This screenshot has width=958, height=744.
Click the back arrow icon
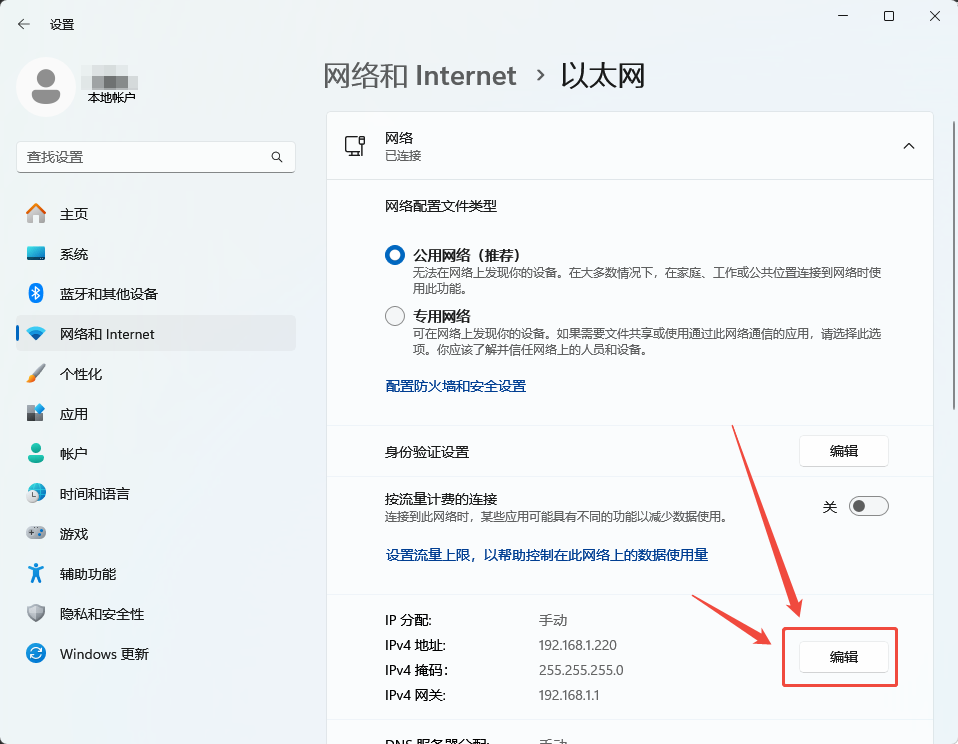coord(24,24)
